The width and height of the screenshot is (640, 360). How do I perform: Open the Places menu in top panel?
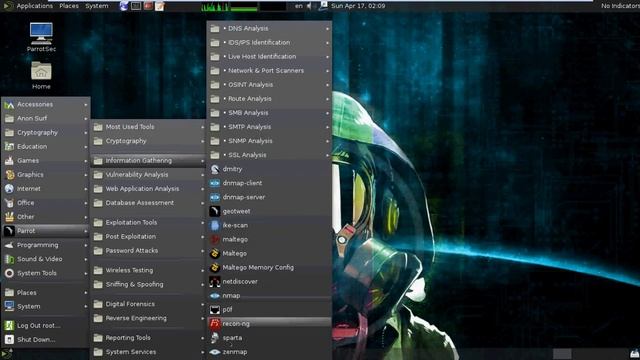click(69, 6)
